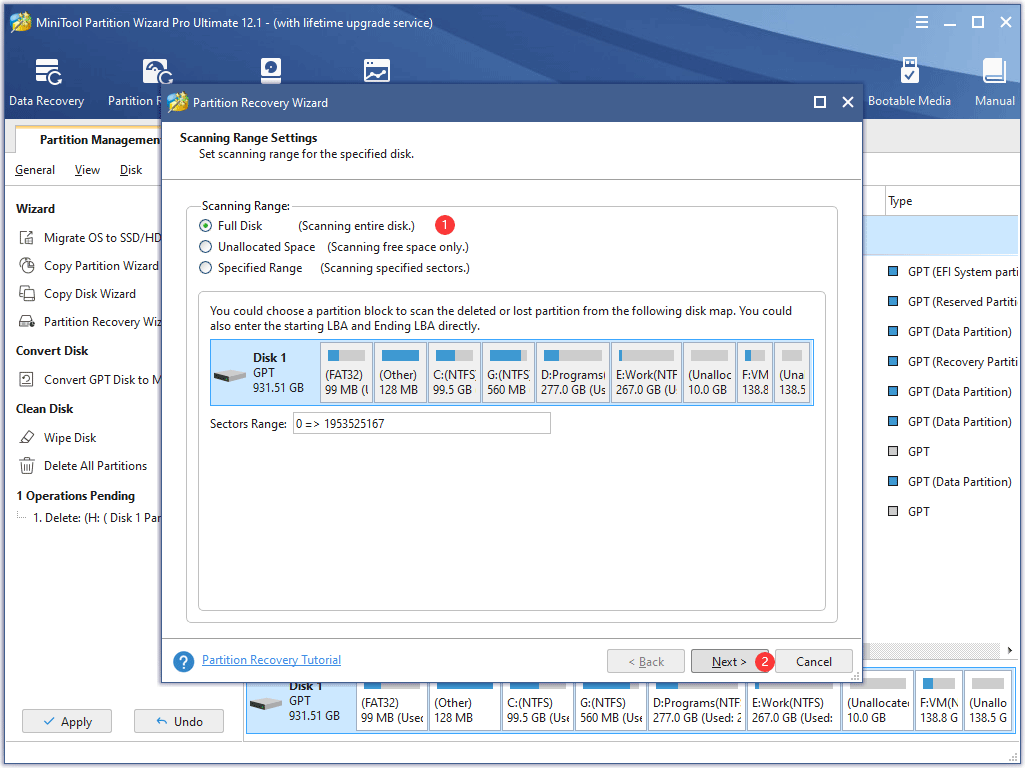Select Disk 1 GPT 931.51 GB in wizard map
1025x768 pixels.
click(265, 373)
